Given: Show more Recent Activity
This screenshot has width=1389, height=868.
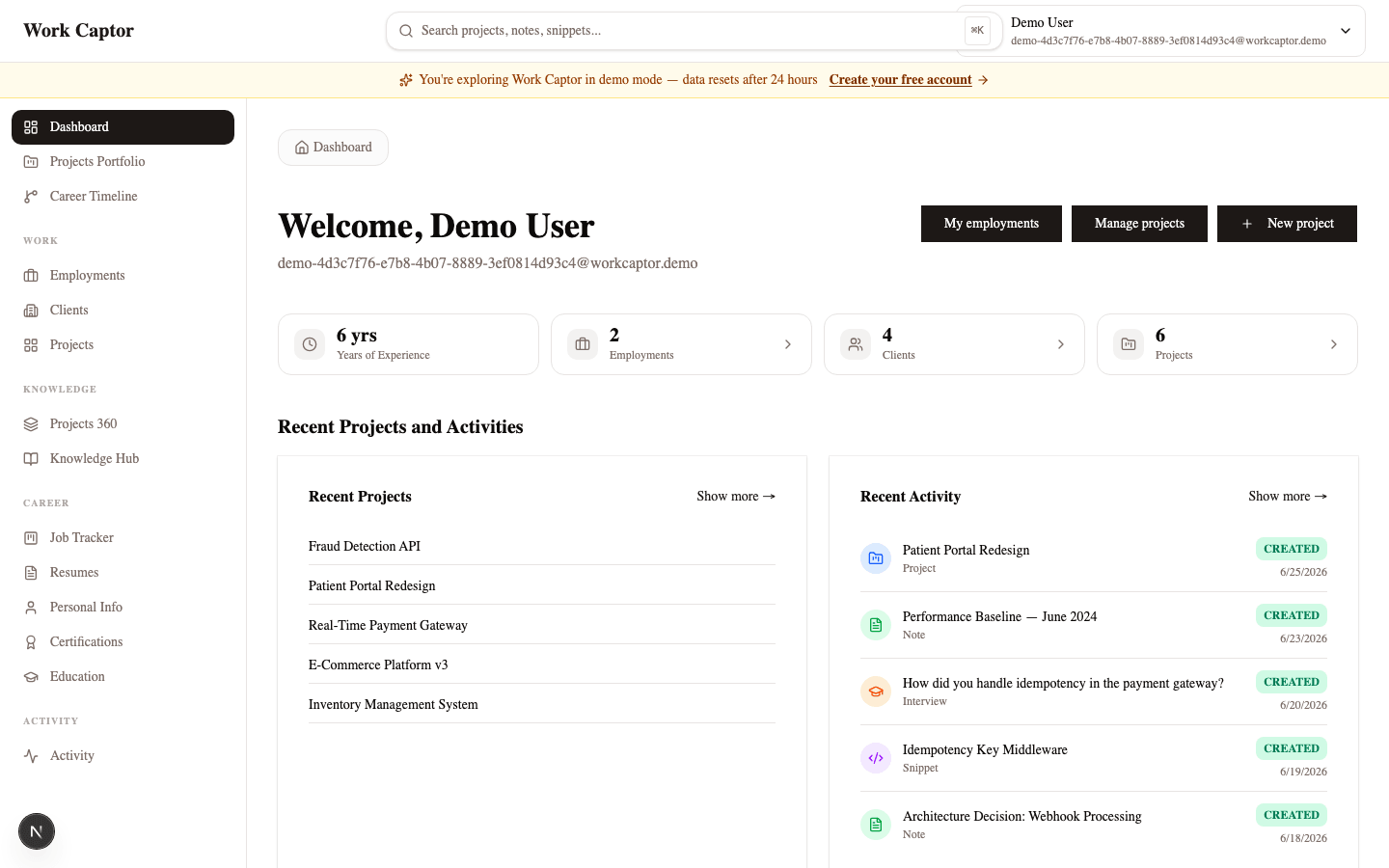Looking at the screenshot, I should (1288, 497).
